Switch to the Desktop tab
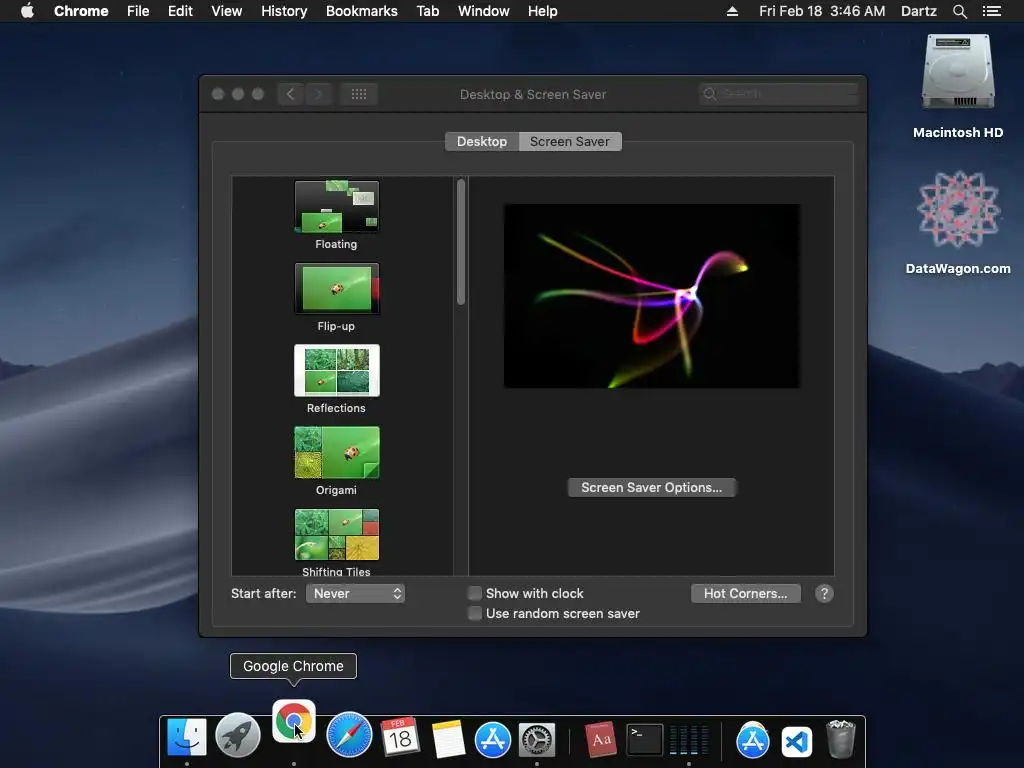The width and height of the screenshot is (1024, 768). tap(482, 142)
